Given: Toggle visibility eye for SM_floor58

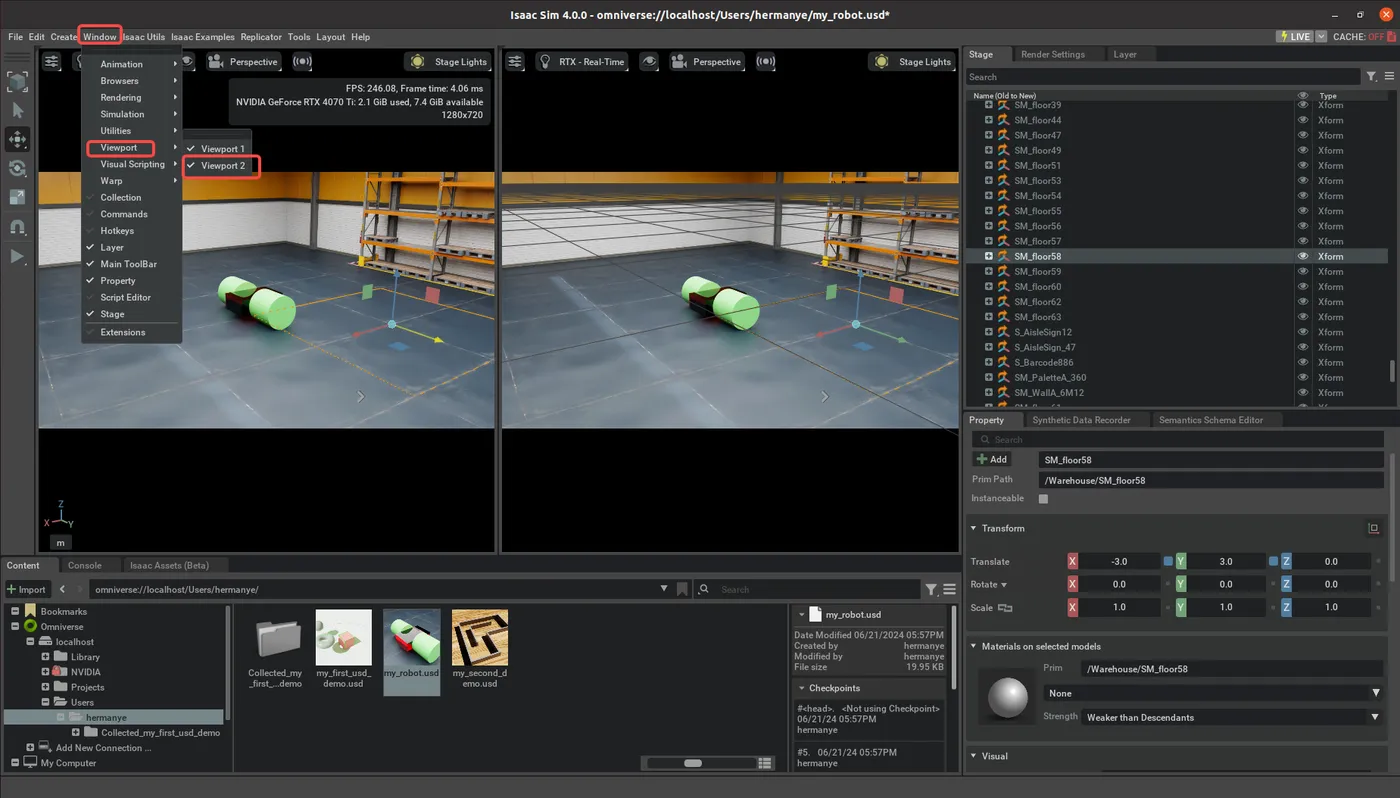Looking at the screenshot, I should (x=1302, y=256).
